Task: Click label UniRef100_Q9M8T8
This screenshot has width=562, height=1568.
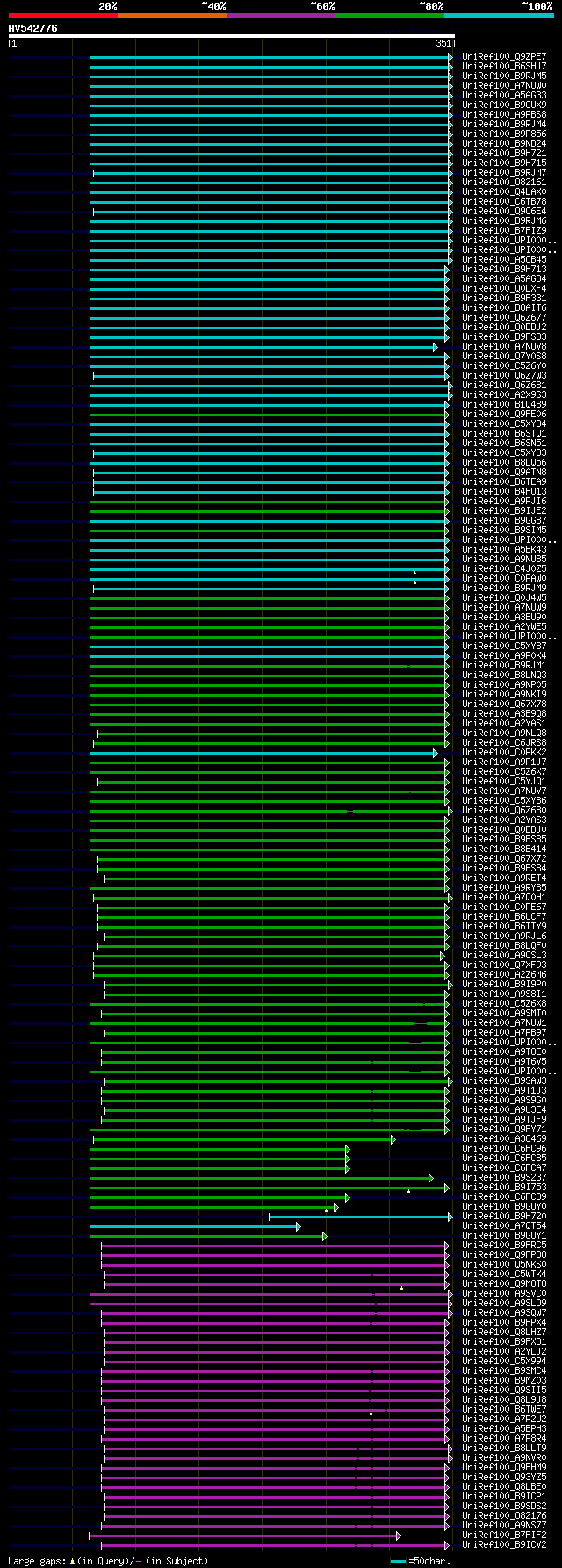Action: 504,1283
